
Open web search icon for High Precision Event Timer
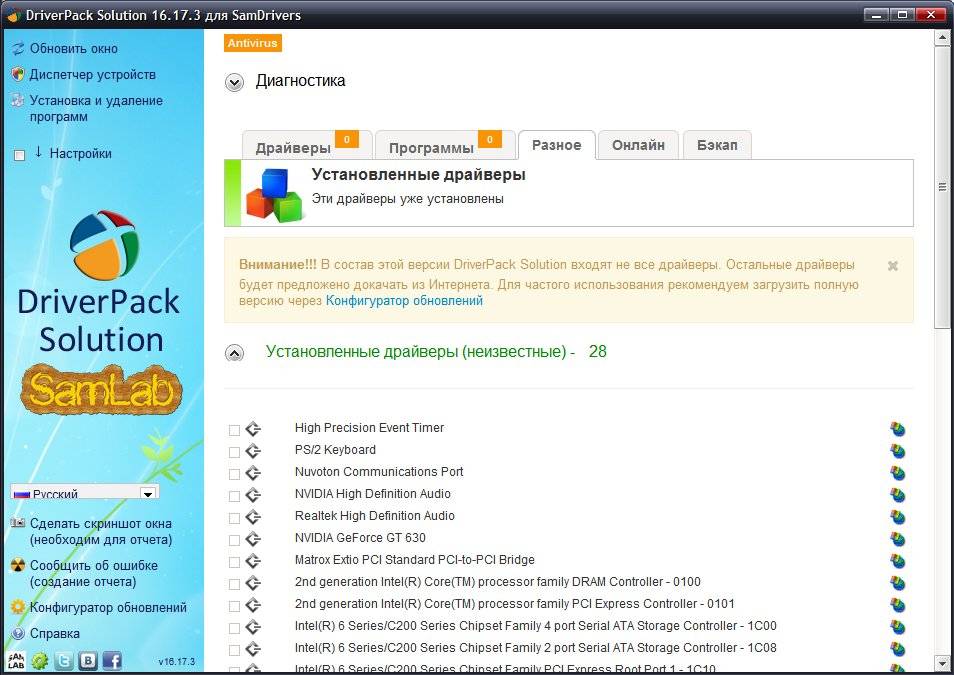coord(897,429)
